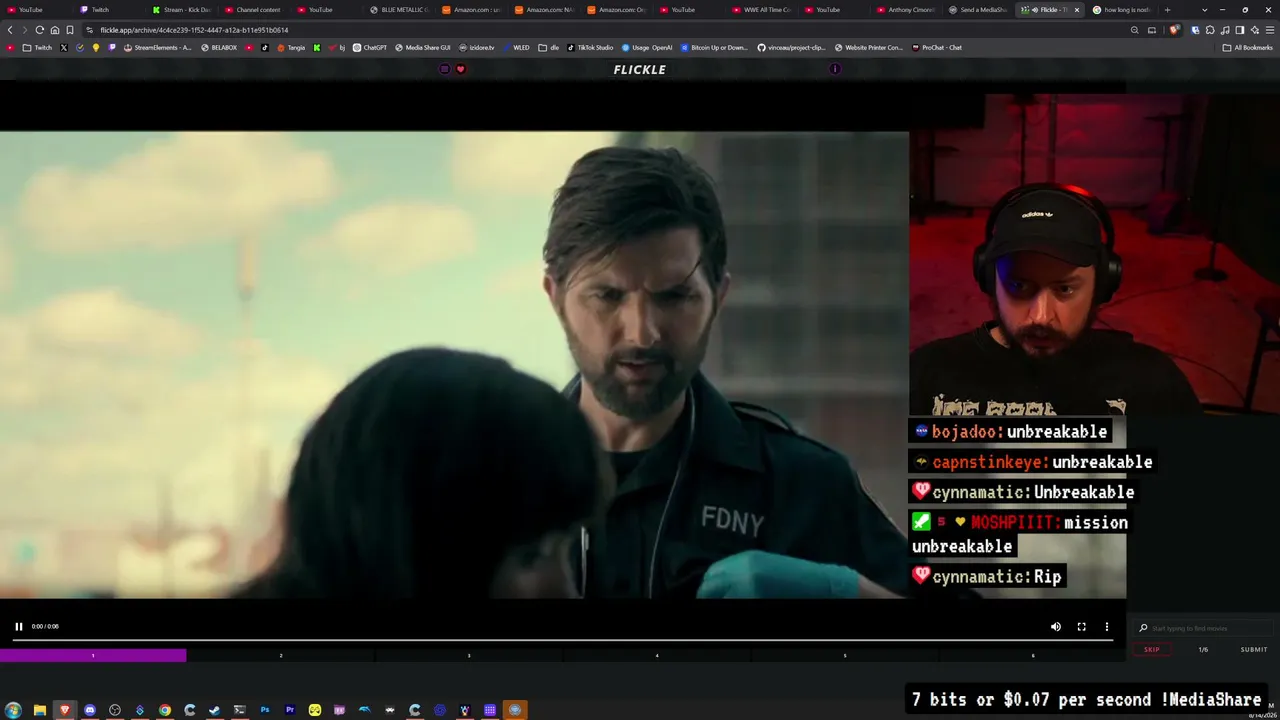Open the dle bookmarks folder
The image size is (1280, 720).
point(549,47)
